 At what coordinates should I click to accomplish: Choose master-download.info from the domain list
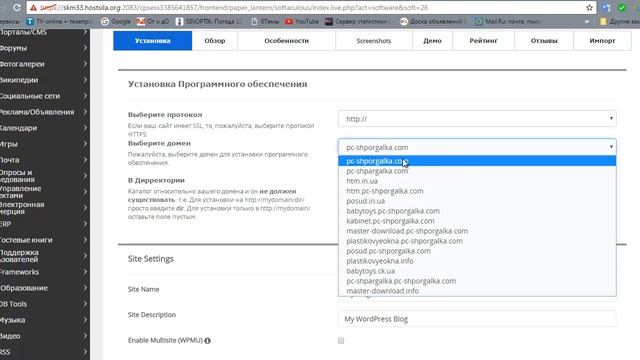point(477,291)
